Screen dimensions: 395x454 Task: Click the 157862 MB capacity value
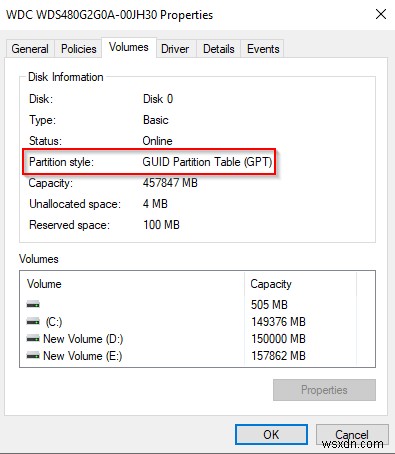coord(278,356)
